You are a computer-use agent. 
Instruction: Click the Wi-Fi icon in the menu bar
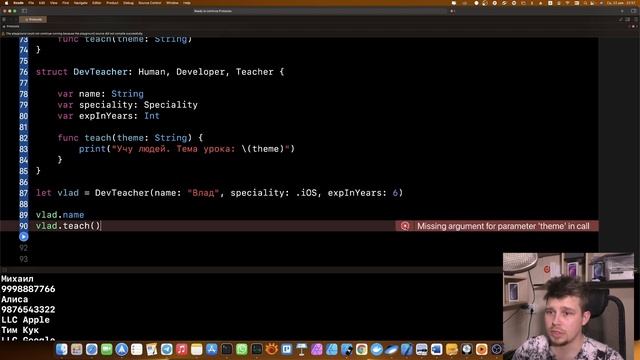[567, 3]
